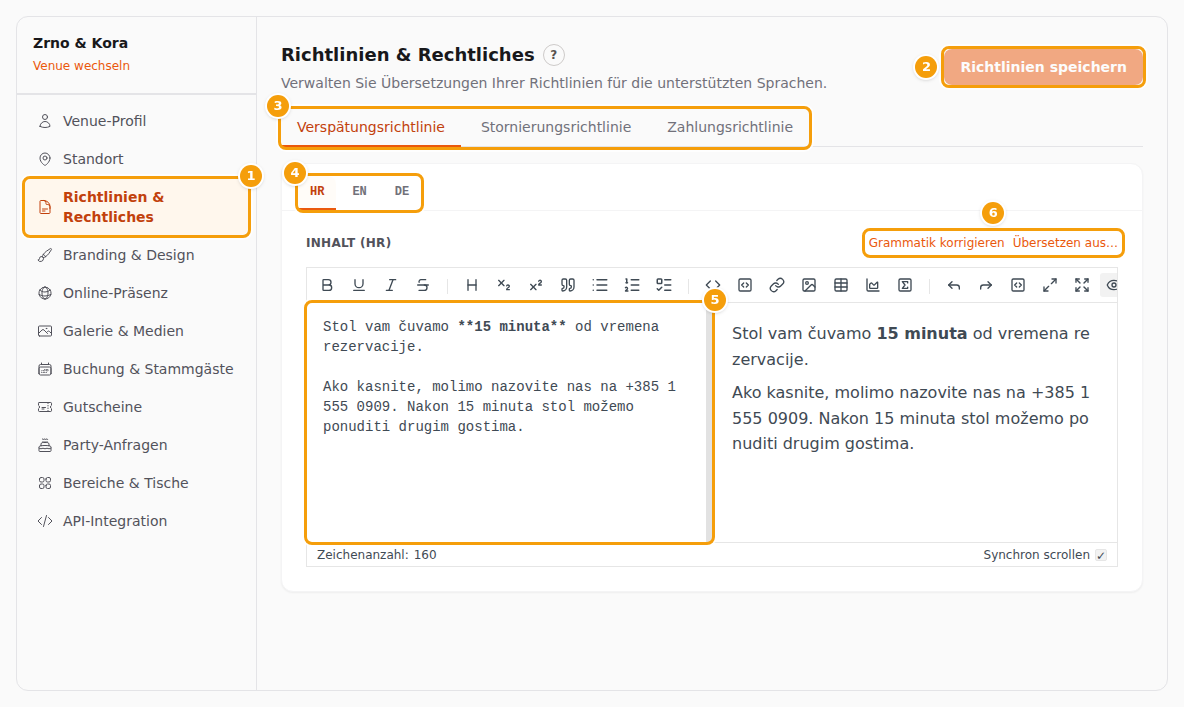Switch to the Verspätungsrichtlinie tab
The width and height of the screenshot is (1184, 707).
(x=370, y=127)
